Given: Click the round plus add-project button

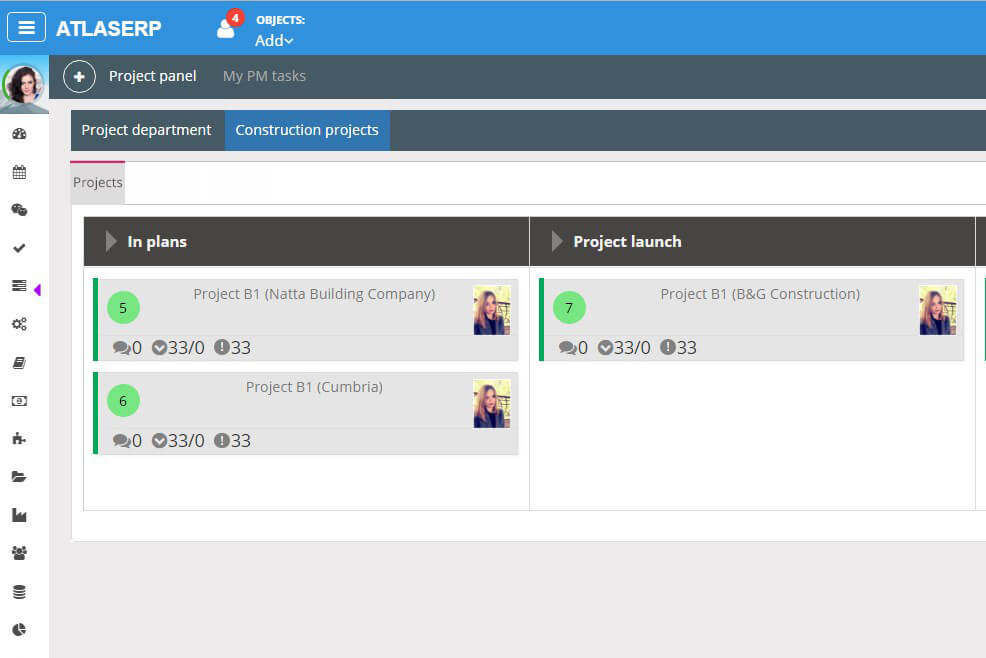Looking at the screenshot, I should (x=79, y=76).
